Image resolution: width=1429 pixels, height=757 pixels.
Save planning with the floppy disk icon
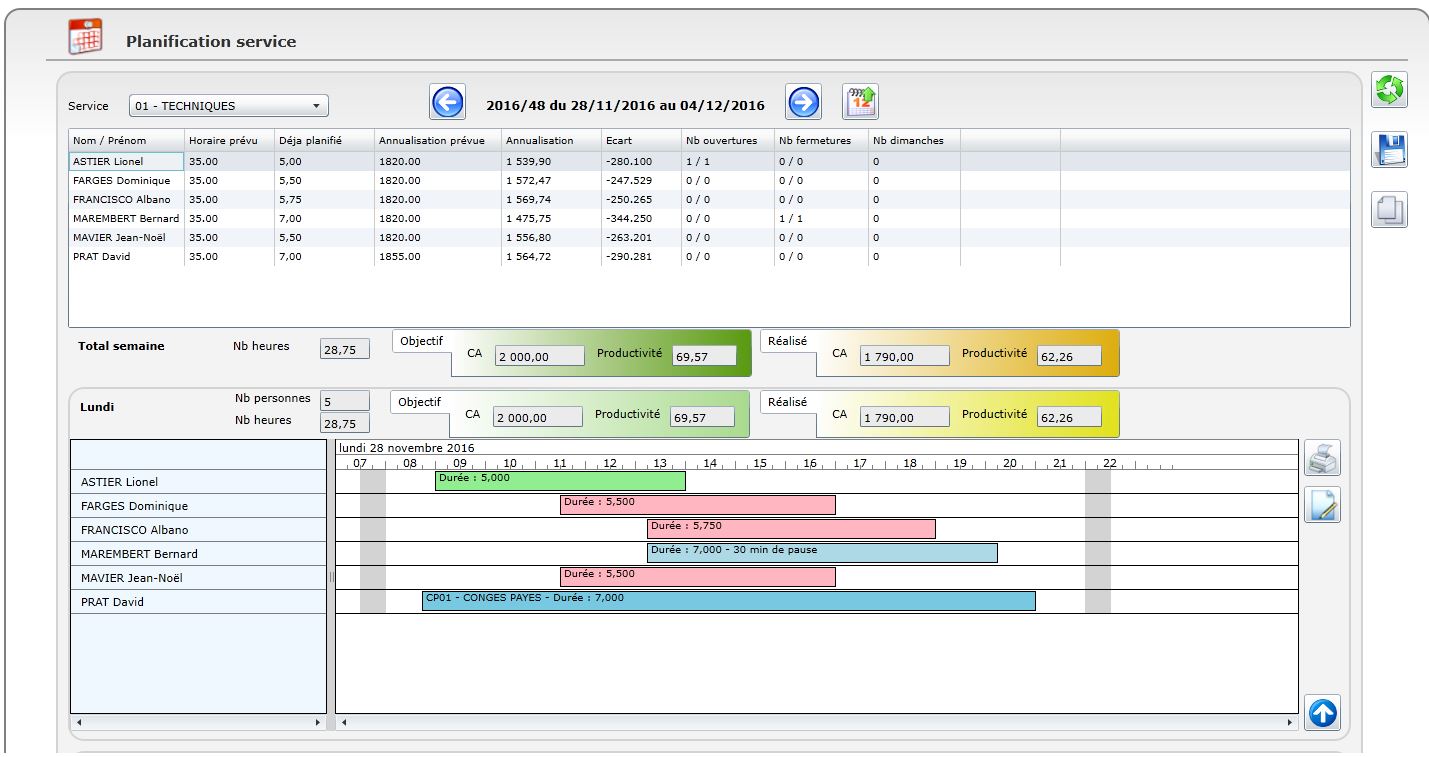1389,150
